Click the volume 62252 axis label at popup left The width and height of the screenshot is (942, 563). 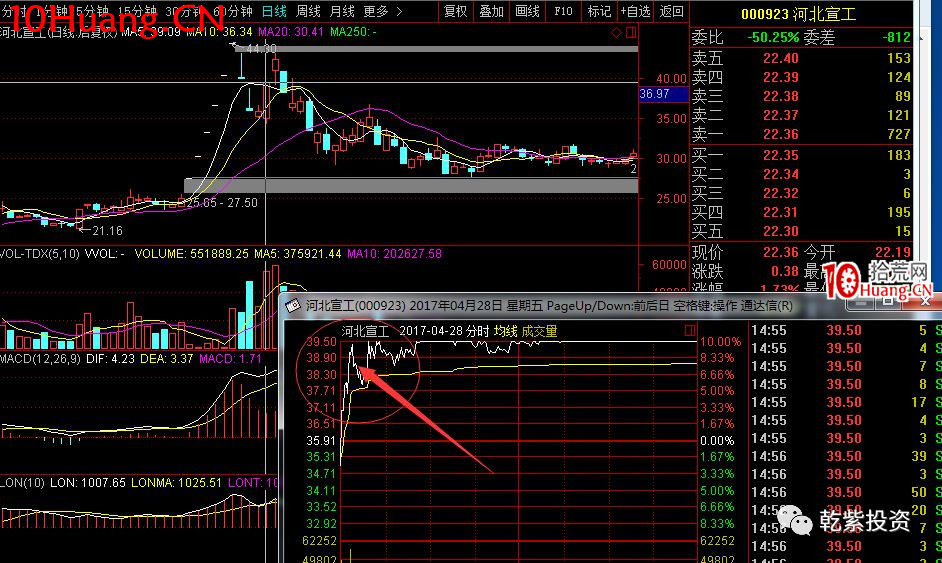pos(319,541)
